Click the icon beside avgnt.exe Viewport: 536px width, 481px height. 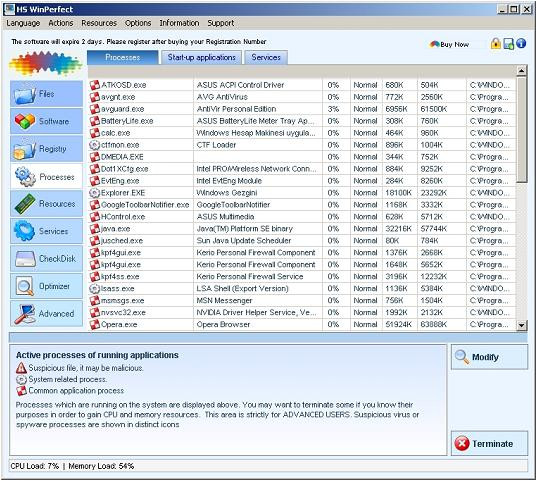(x=95, y=97)
